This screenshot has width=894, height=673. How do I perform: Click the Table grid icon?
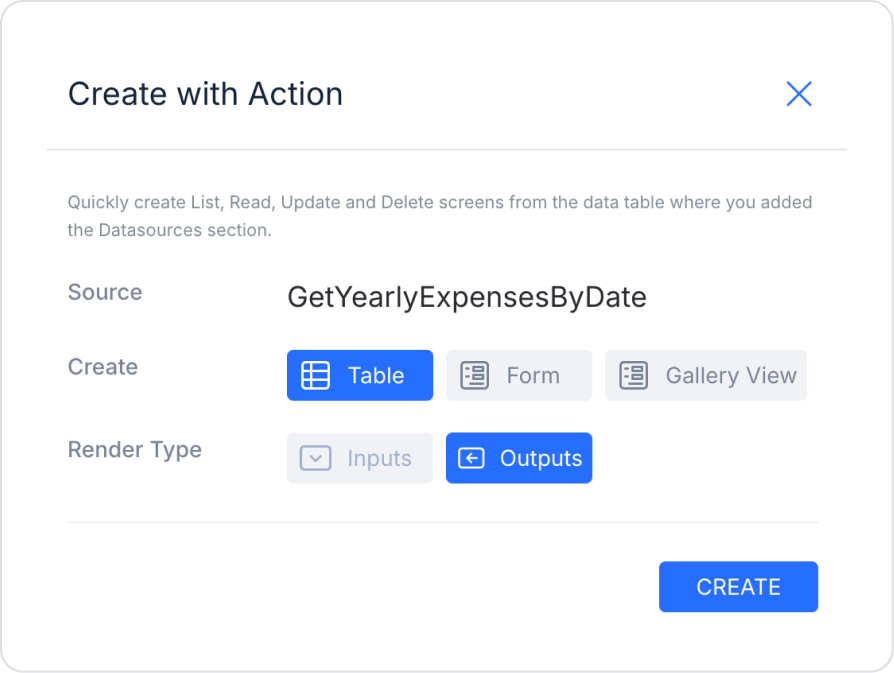click(x=316, y=376)
